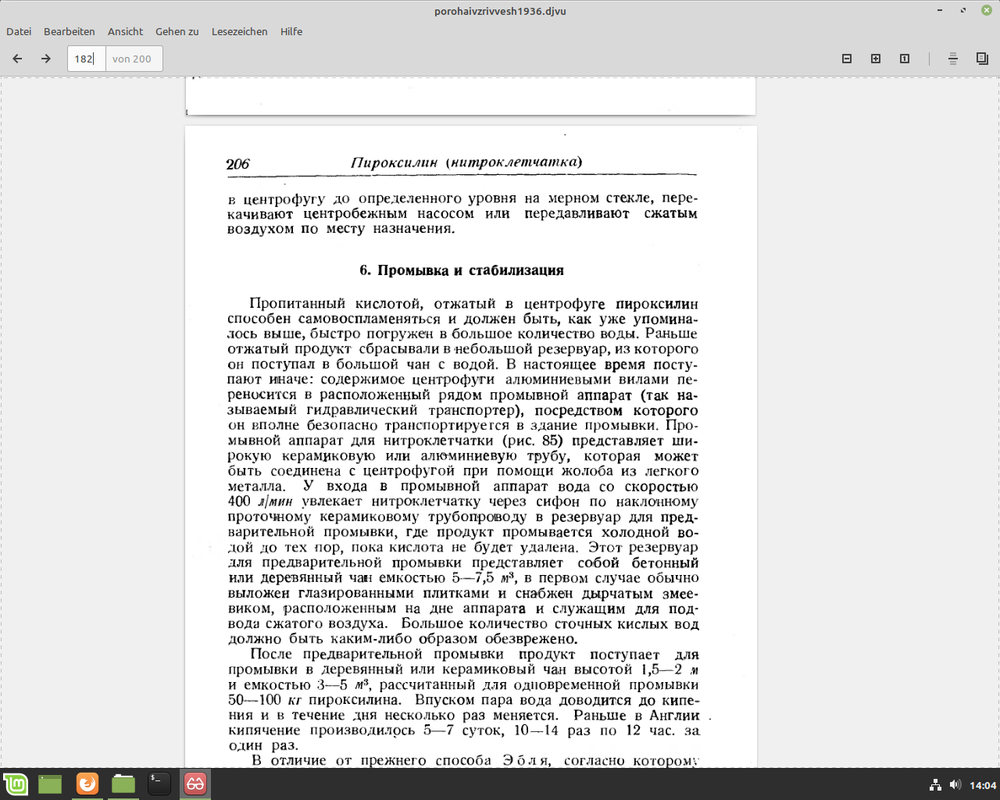This screenshot has height=800, width=1000.
Task: Reset zoom to original size icon
Action: tap(904, 59)
